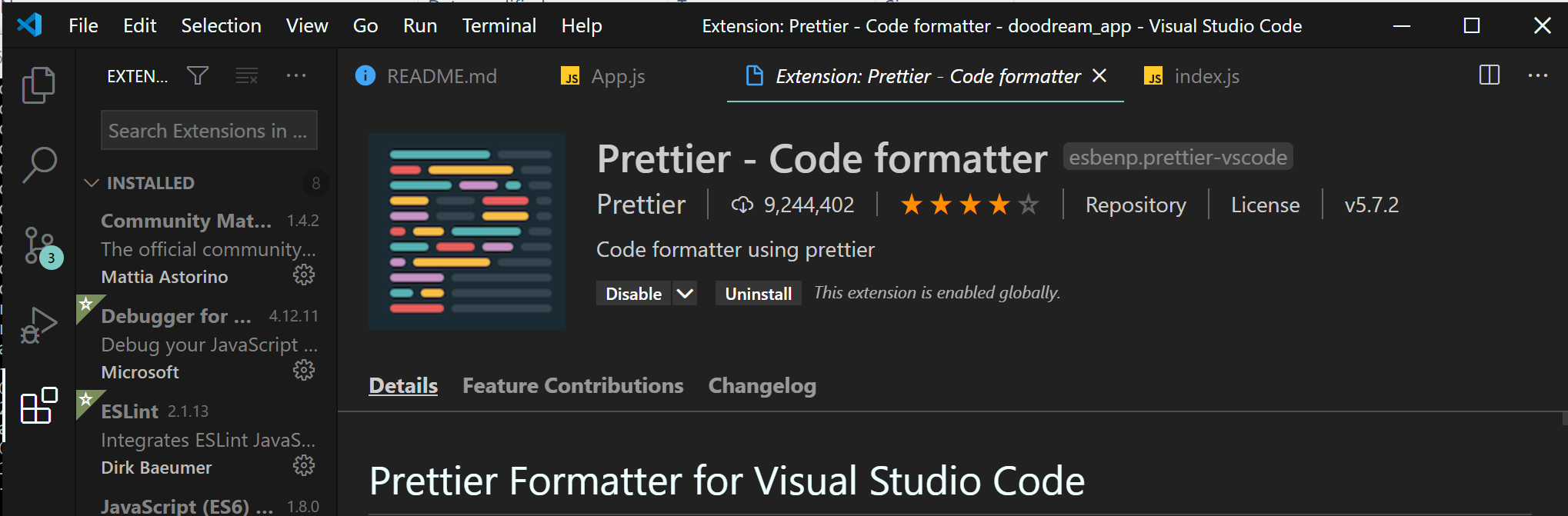
Task: Click the 9,244,402 install count
Action: pyautogui.click(x=809, y=205)
